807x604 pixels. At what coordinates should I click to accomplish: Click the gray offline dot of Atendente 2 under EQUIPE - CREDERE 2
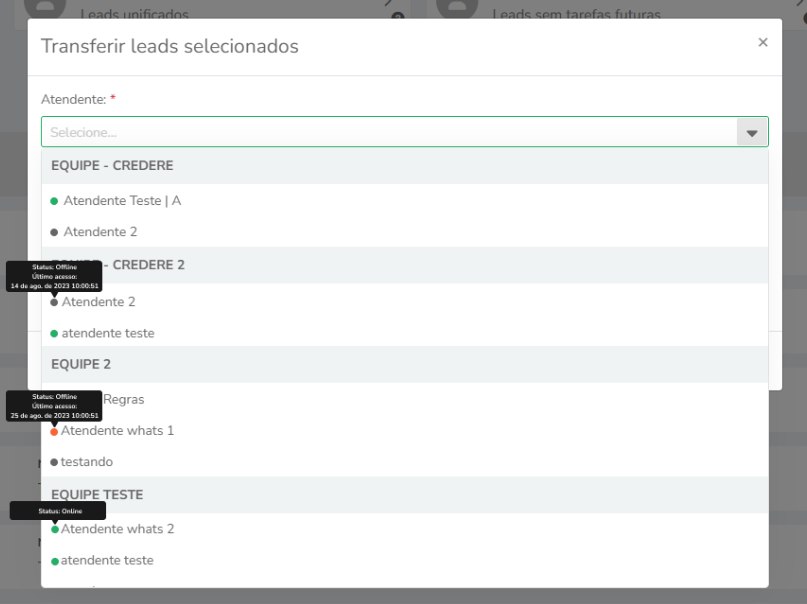point(54,302)
